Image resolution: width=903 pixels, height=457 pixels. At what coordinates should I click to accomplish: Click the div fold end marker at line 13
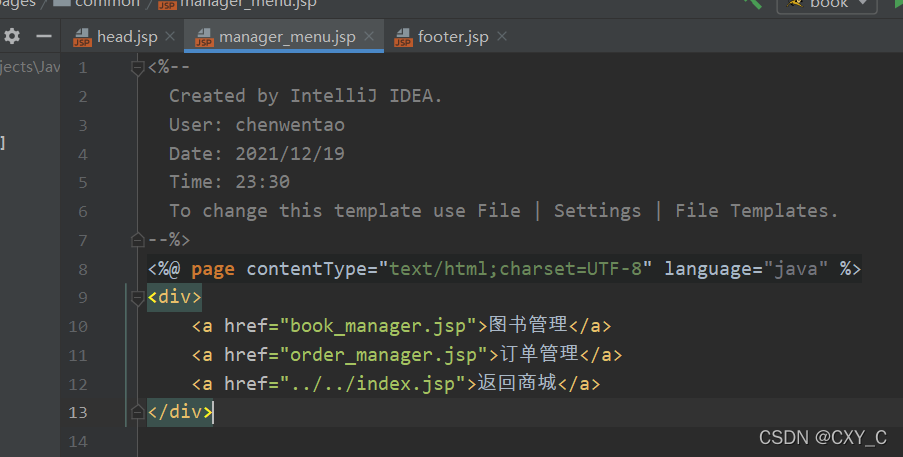click(x=137, y=412)
